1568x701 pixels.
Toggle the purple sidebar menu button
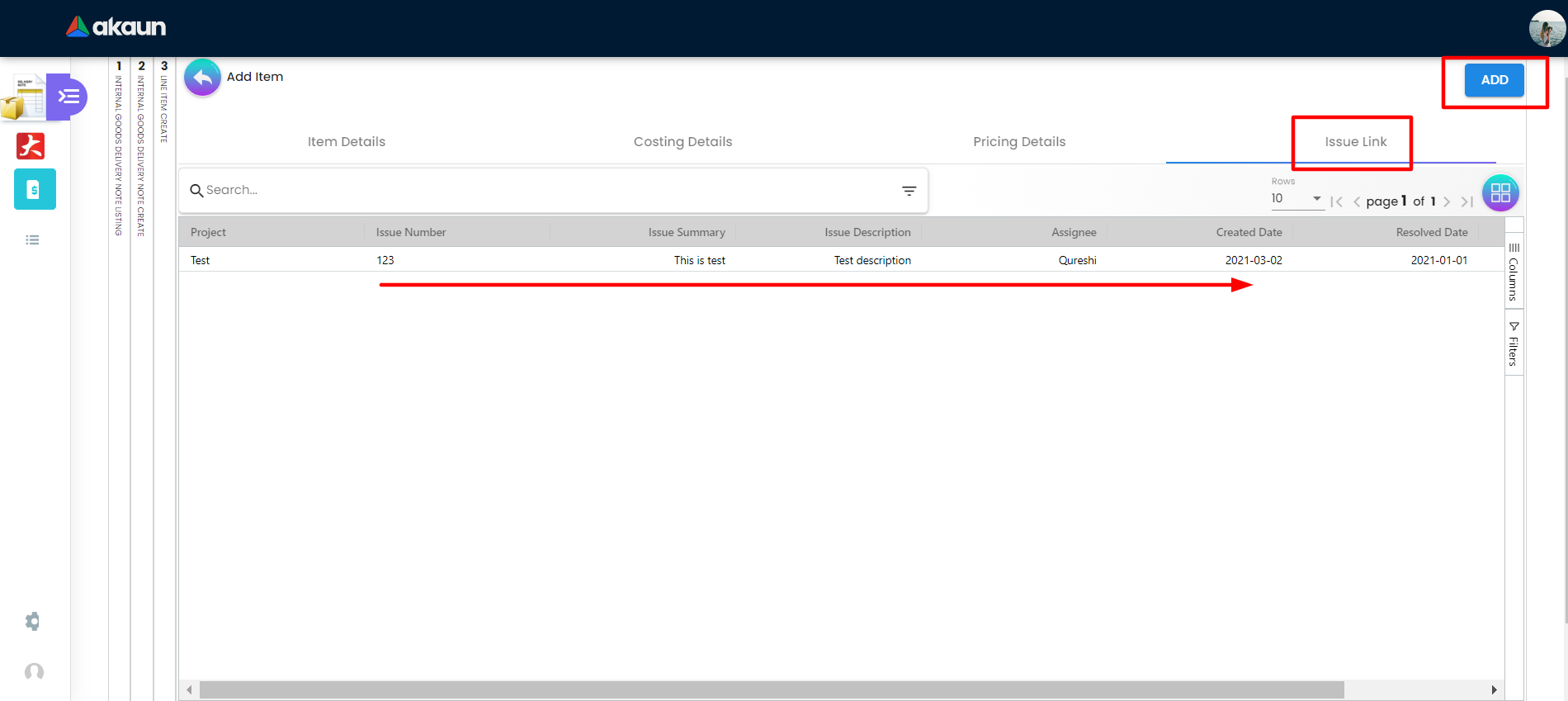68,97
